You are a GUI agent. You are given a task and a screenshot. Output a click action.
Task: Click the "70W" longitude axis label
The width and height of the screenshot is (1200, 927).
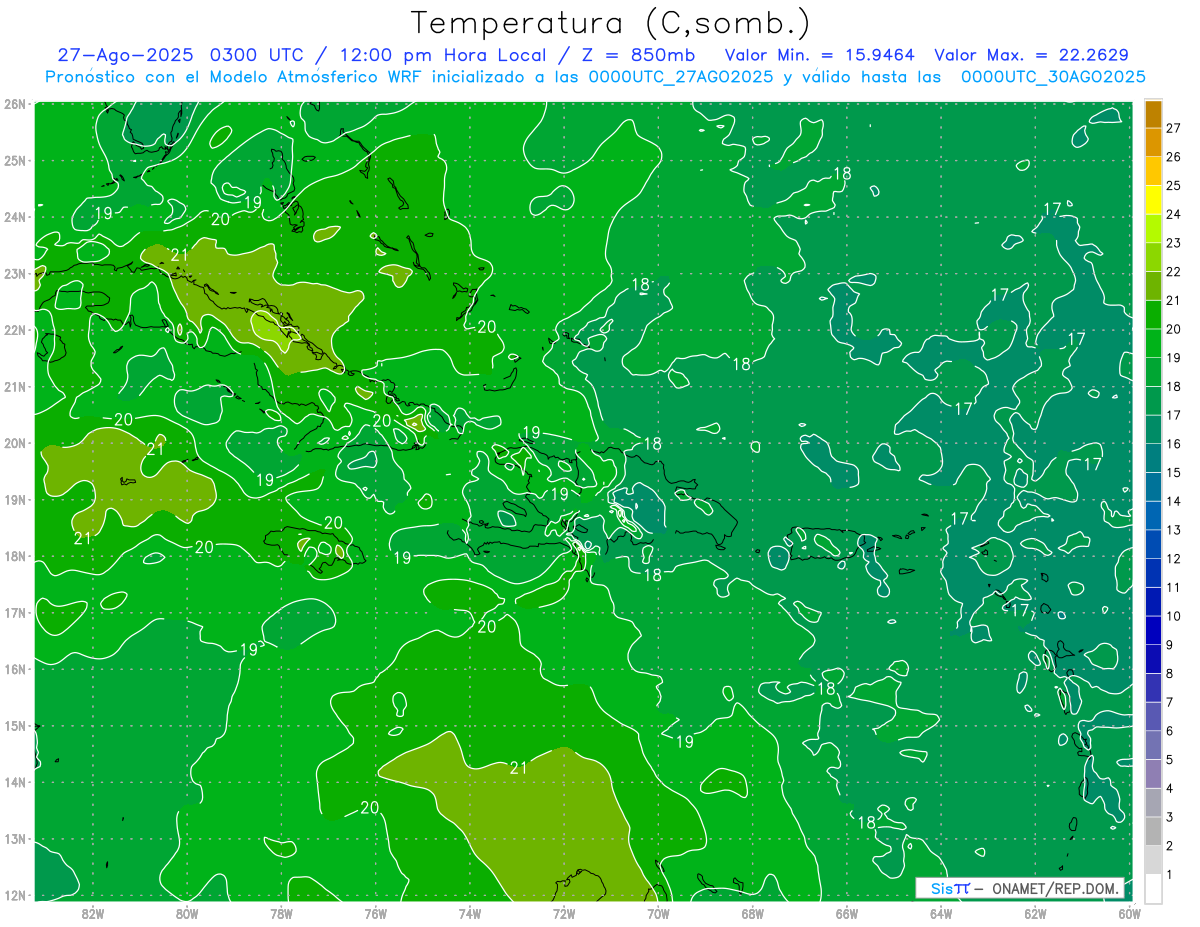(658, 912)
